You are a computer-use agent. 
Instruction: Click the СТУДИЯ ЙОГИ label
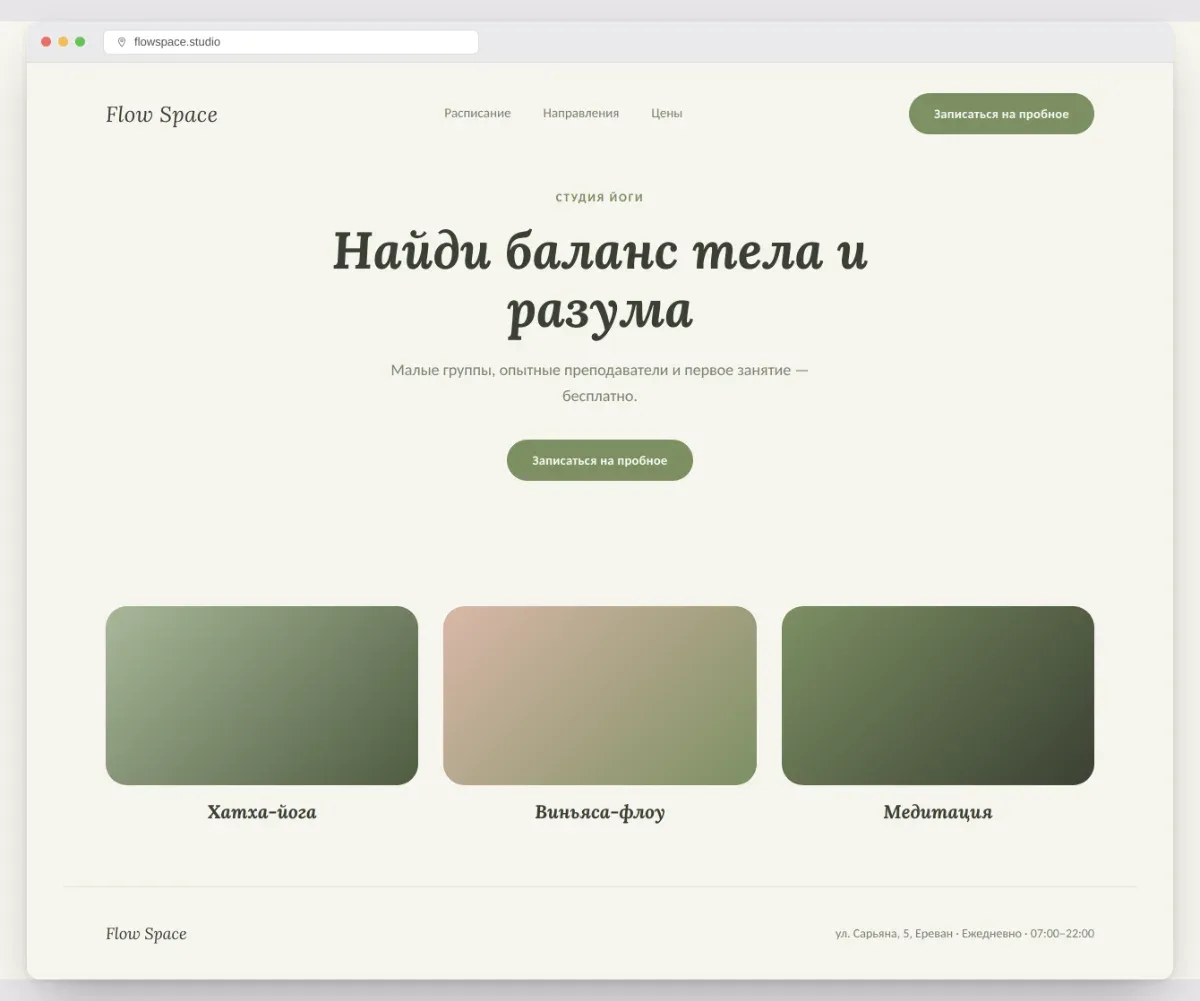click(600, 198)
